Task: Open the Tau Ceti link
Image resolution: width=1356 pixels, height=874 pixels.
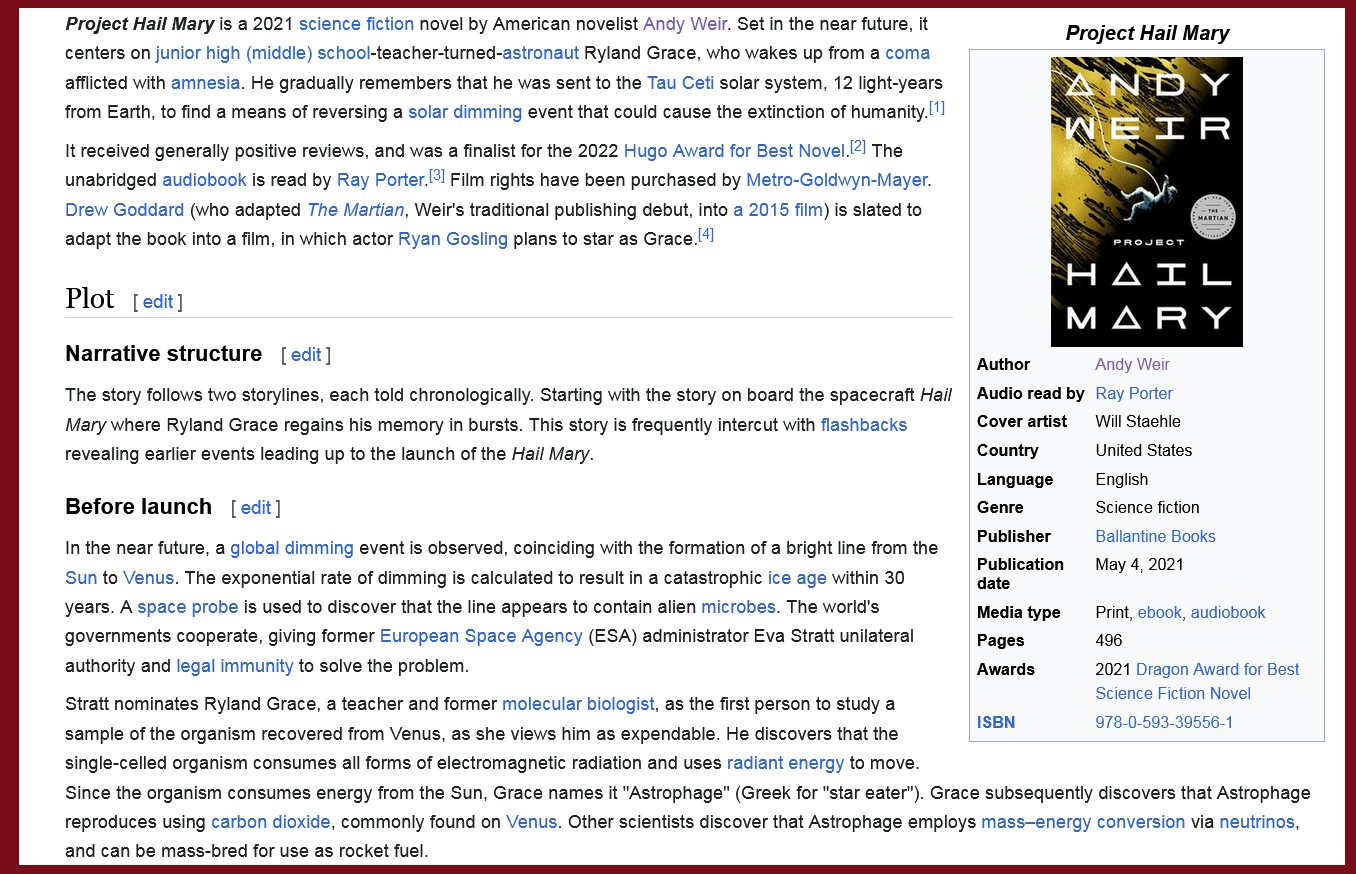Action: click(680, 82)
